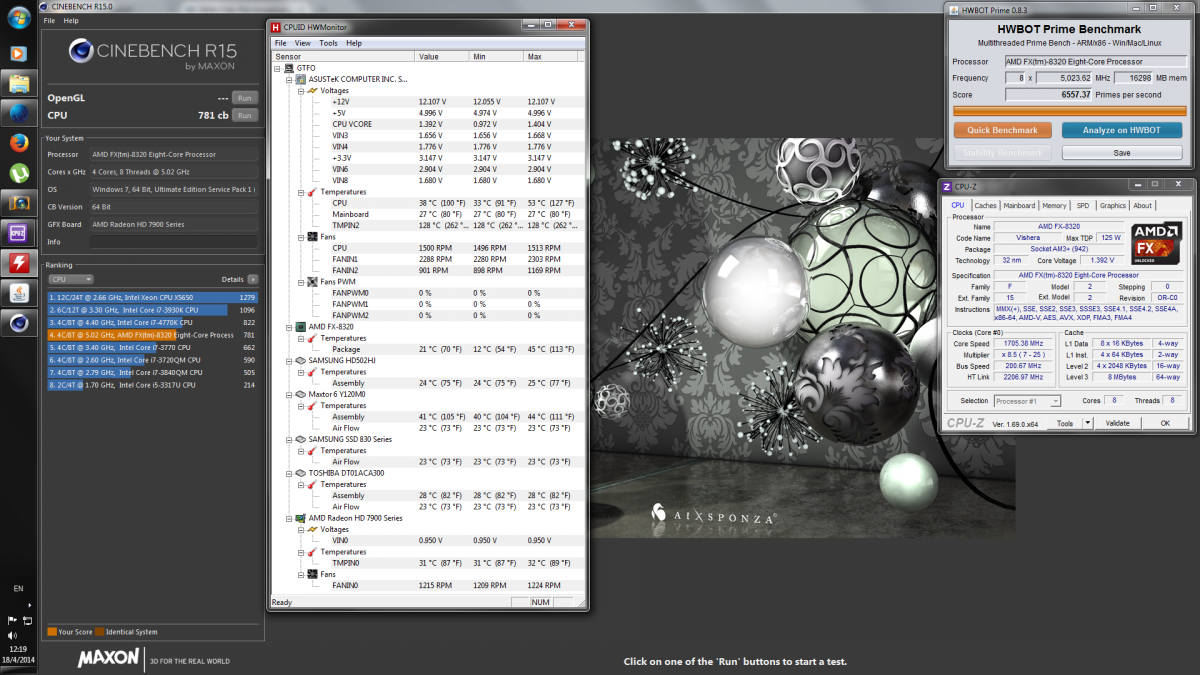Image resolution: width=1200 pixels, height=675 pixels.
Task: Click the ASUSTeK motherboard icon
Action: tap(301, 79)
